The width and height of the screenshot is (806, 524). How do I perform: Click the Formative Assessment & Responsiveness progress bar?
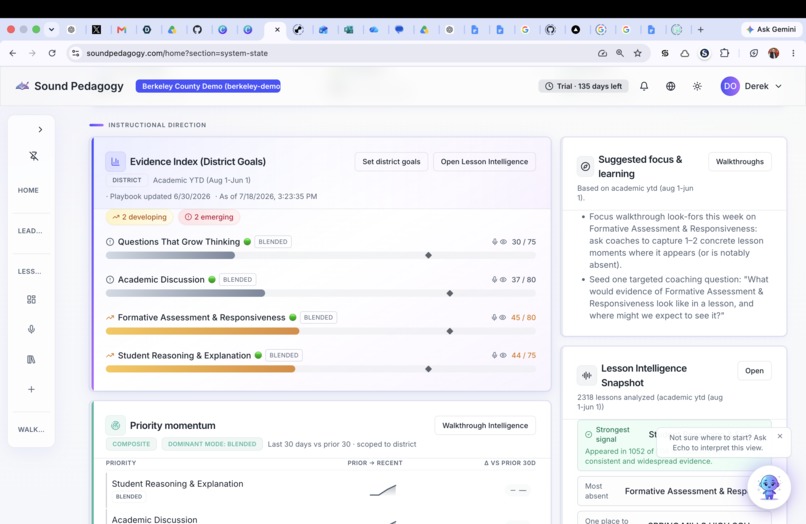[x=321, y=331]
